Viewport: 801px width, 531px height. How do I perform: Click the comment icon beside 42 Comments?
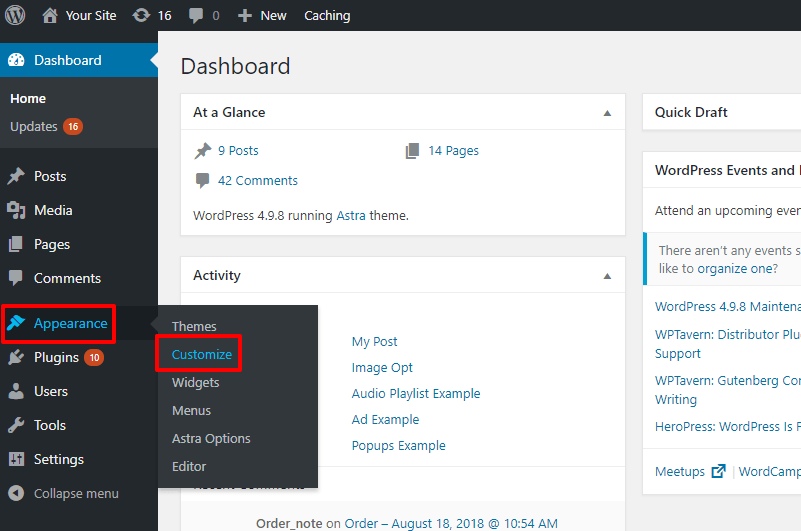point(202,180)
